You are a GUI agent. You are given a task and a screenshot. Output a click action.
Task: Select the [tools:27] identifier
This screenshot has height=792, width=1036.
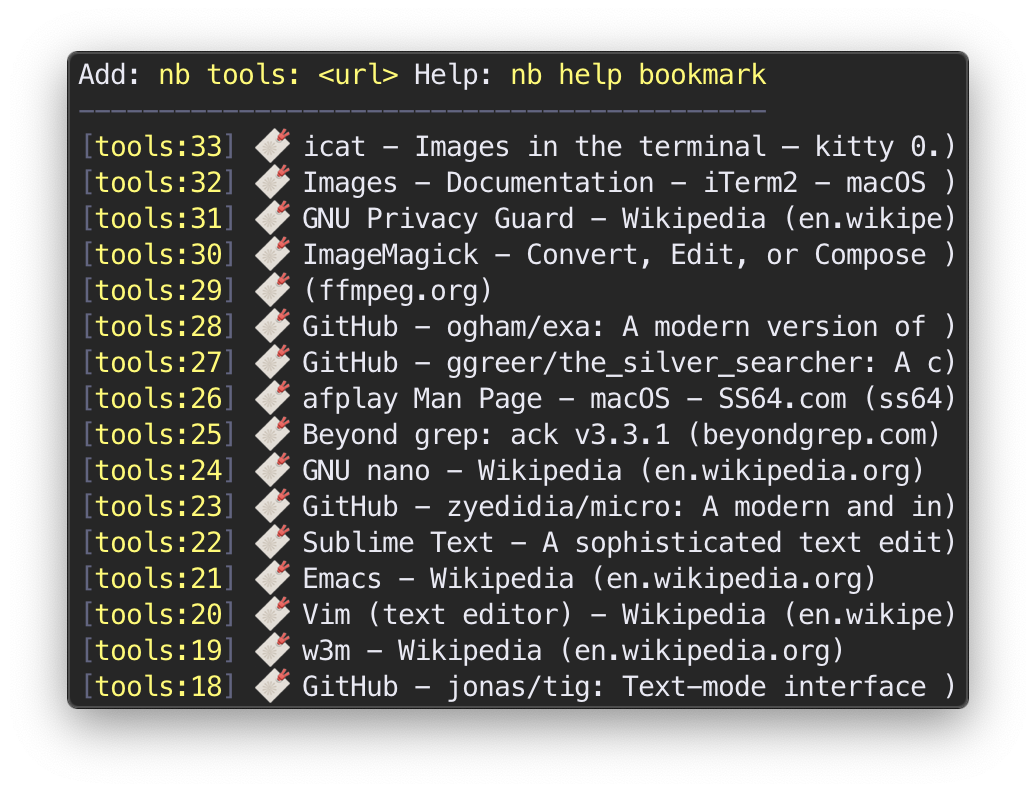click(159, 363)
